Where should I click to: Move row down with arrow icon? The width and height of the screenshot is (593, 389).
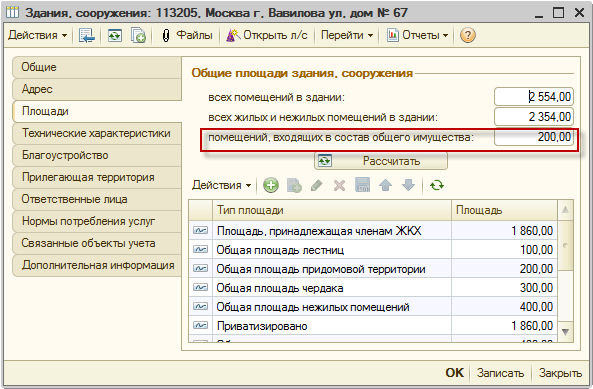(x=408, y=185)
